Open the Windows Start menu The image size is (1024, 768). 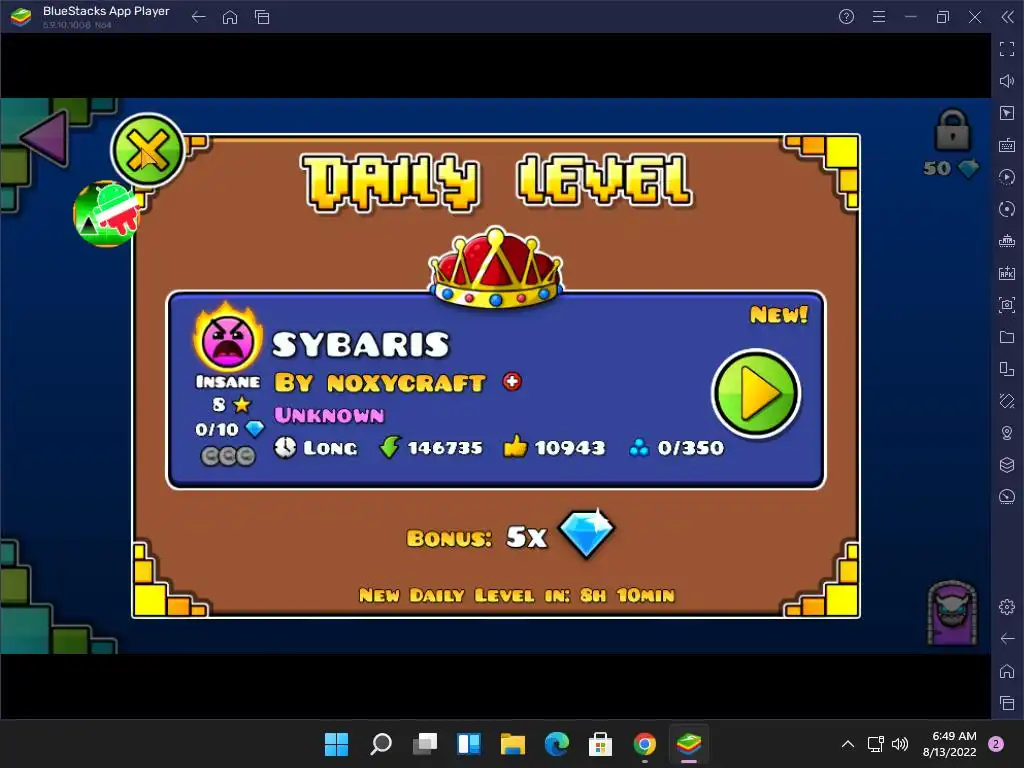[x=336, y=744]
